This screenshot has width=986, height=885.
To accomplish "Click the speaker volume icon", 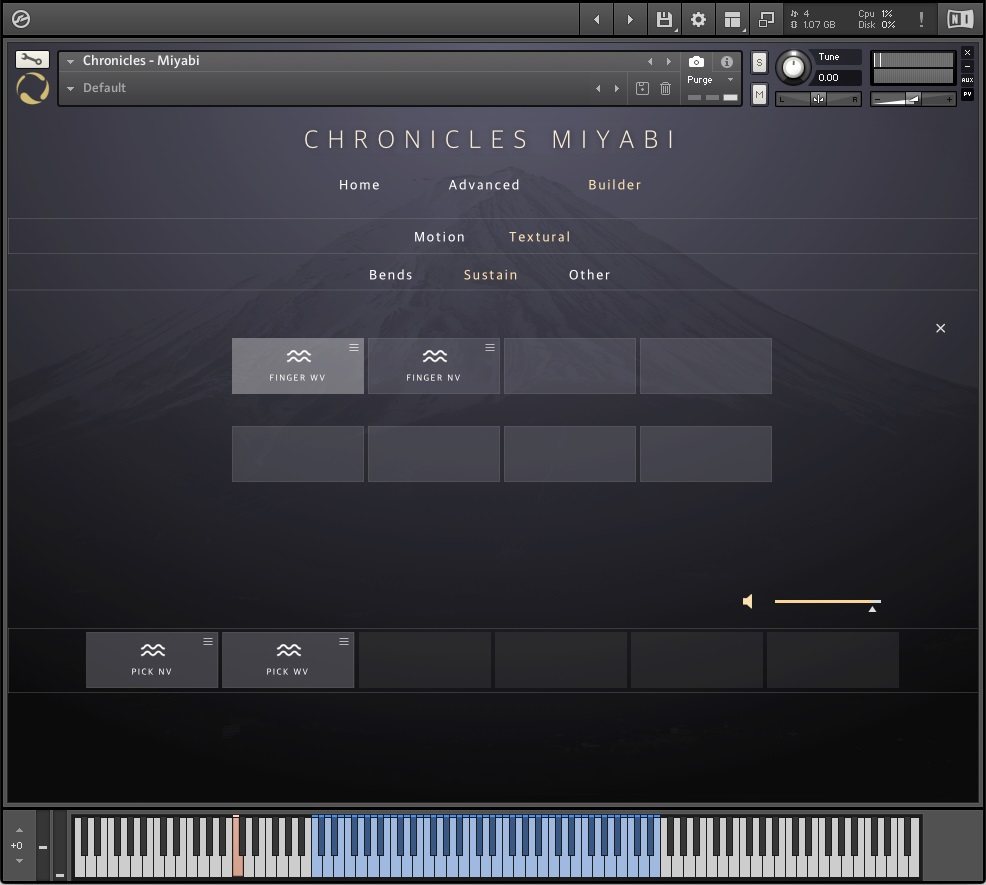I will click(x=748, y=601).
